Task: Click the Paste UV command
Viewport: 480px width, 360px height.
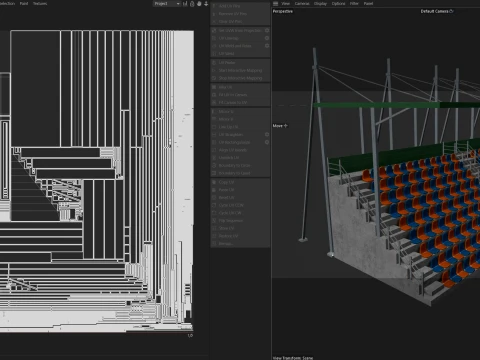Action: [x=240, y=190]
